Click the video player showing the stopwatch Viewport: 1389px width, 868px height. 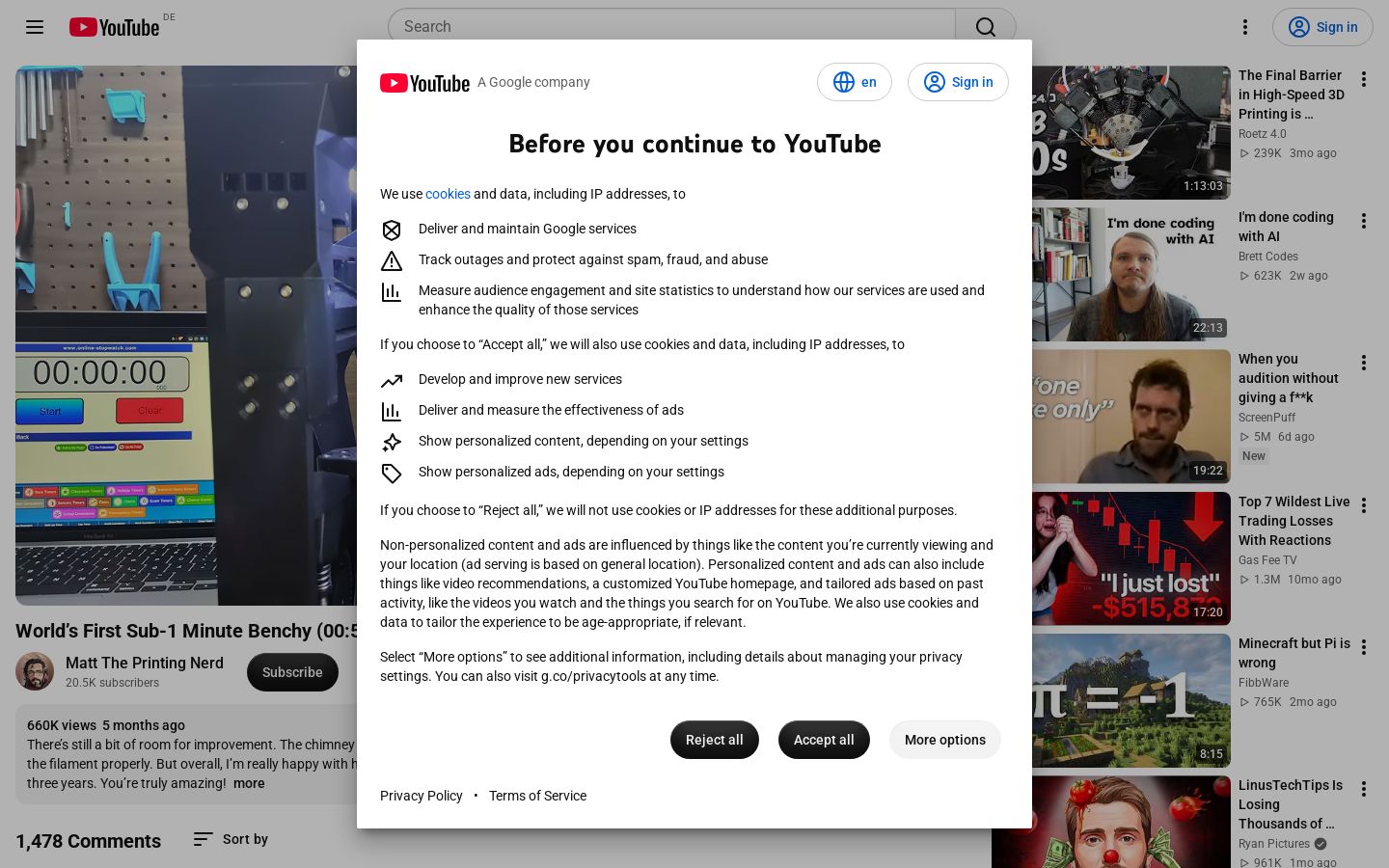pos(186,336)
